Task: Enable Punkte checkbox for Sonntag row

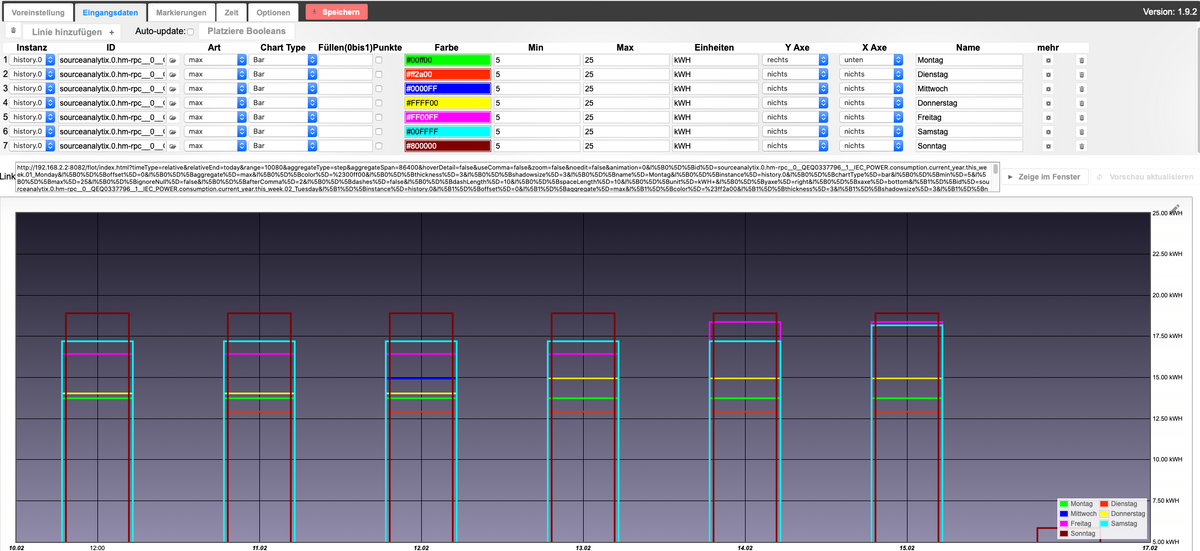Action: [378, 146]
